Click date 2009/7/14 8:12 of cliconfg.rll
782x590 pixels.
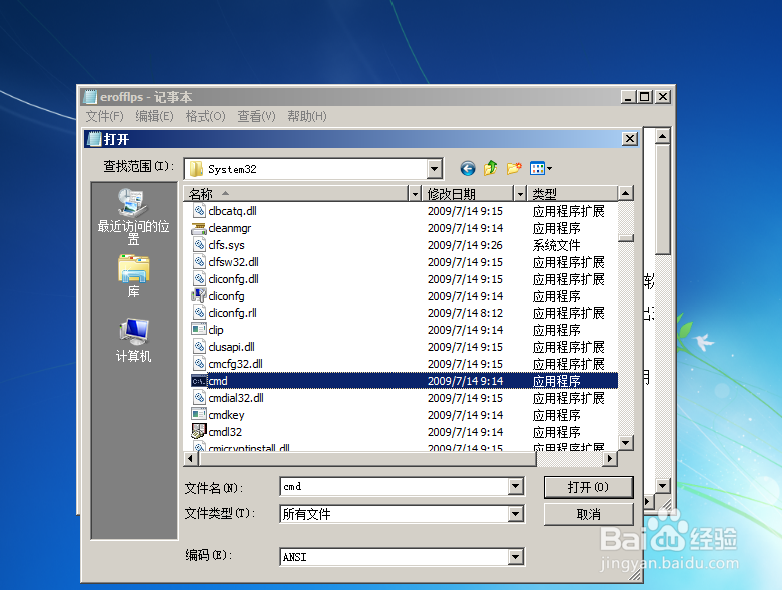coord(465,313)
